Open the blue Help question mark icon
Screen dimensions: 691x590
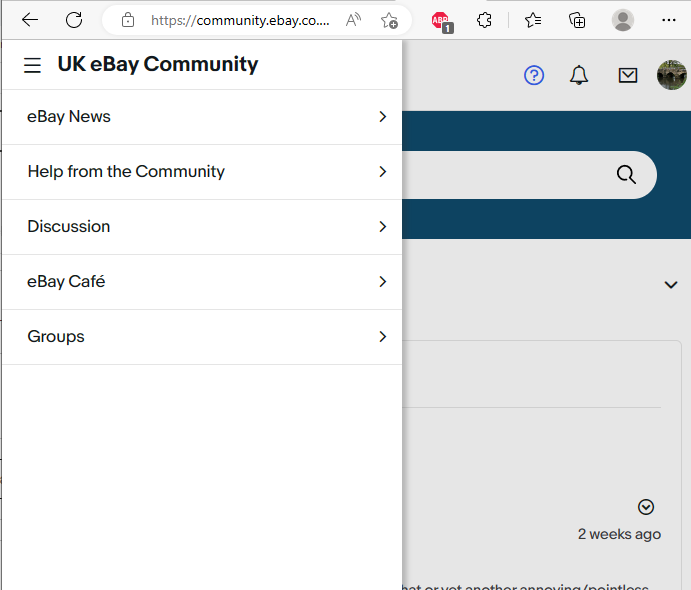pos(534,75)
